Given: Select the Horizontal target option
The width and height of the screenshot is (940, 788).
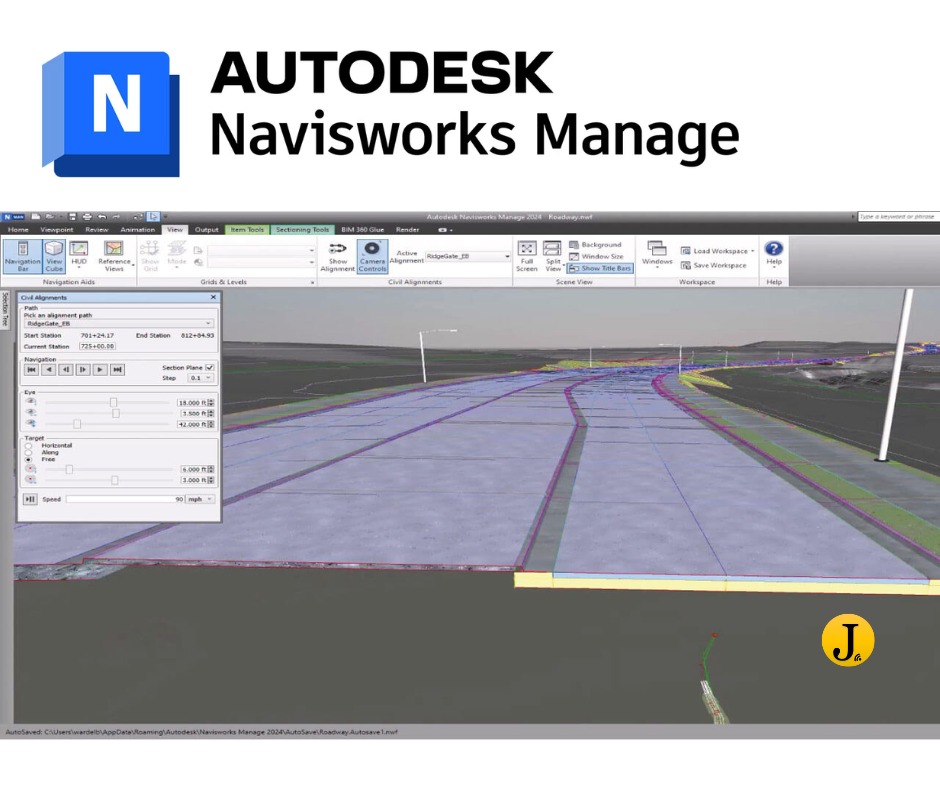Looking at the screenshot, I should 29,446.
